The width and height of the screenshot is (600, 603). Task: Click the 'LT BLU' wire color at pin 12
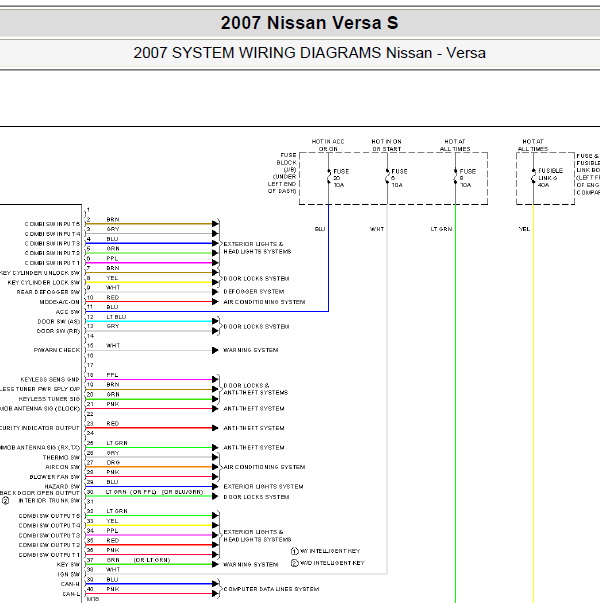tap(116, 317)
